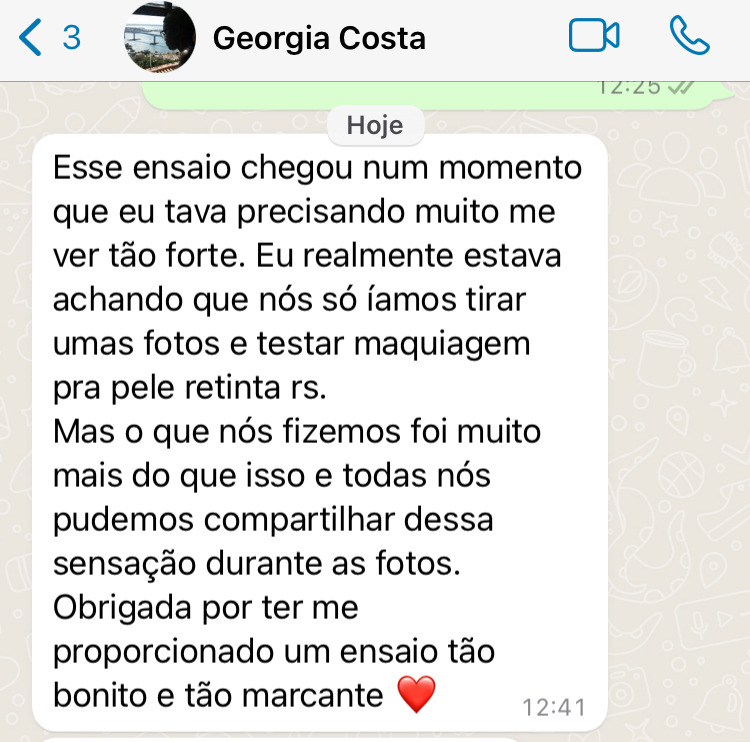Image resolution: width=750 pixels, height=742 pixels.
Task: Open contact info via Georgia Costa name
Action: [x=319, y=38]
